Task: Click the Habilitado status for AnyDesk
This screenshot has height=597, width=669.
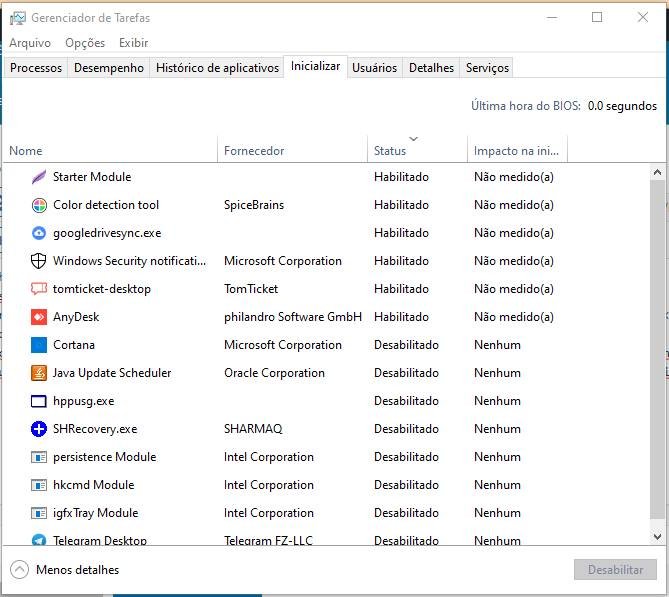Action: click(x=401, y=317)
